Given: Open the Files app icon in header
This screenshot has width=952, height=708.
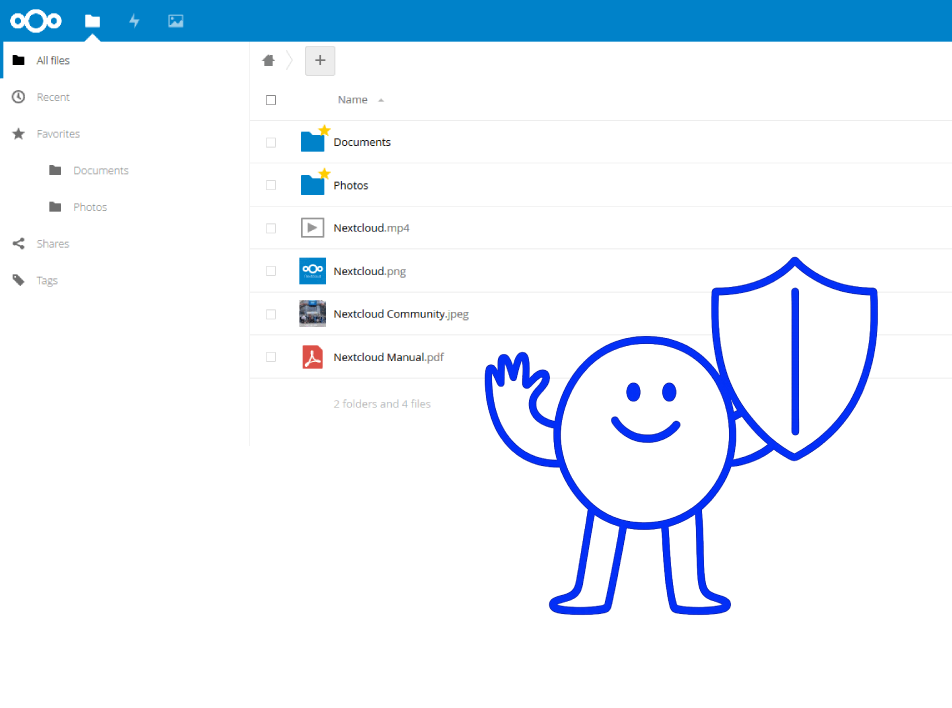Looking at the screenshot, I should click(92, 21).
